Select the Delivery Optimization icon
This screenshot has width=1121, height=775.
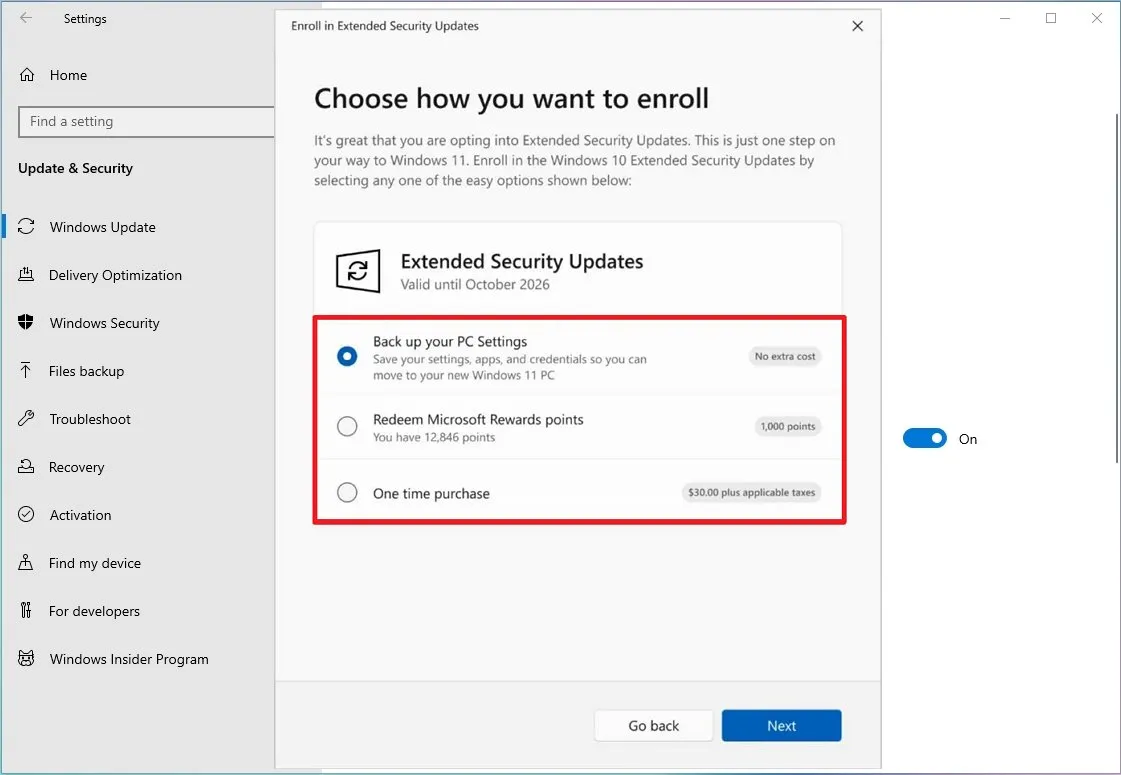tap(28, 275)
